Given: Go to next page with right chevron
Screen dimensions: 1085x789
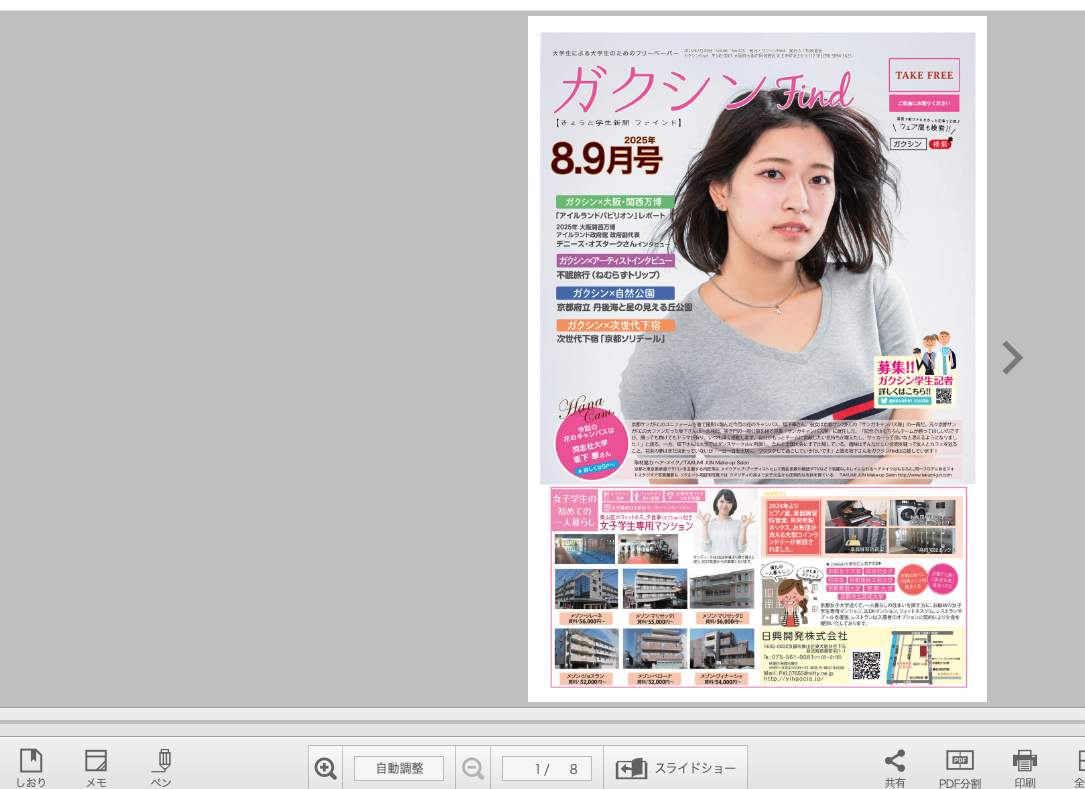Looking at the screenshot, I should [1012, 358].
